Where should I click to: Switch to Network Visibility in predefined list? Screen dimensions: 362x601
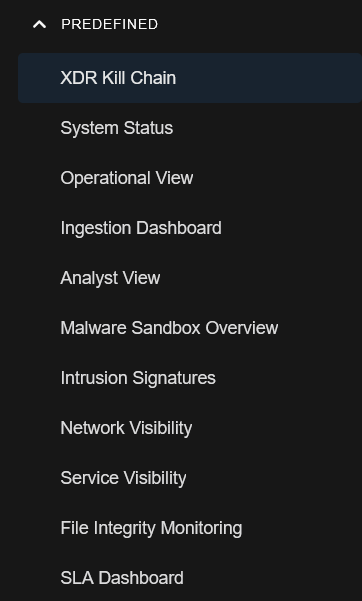126,428
